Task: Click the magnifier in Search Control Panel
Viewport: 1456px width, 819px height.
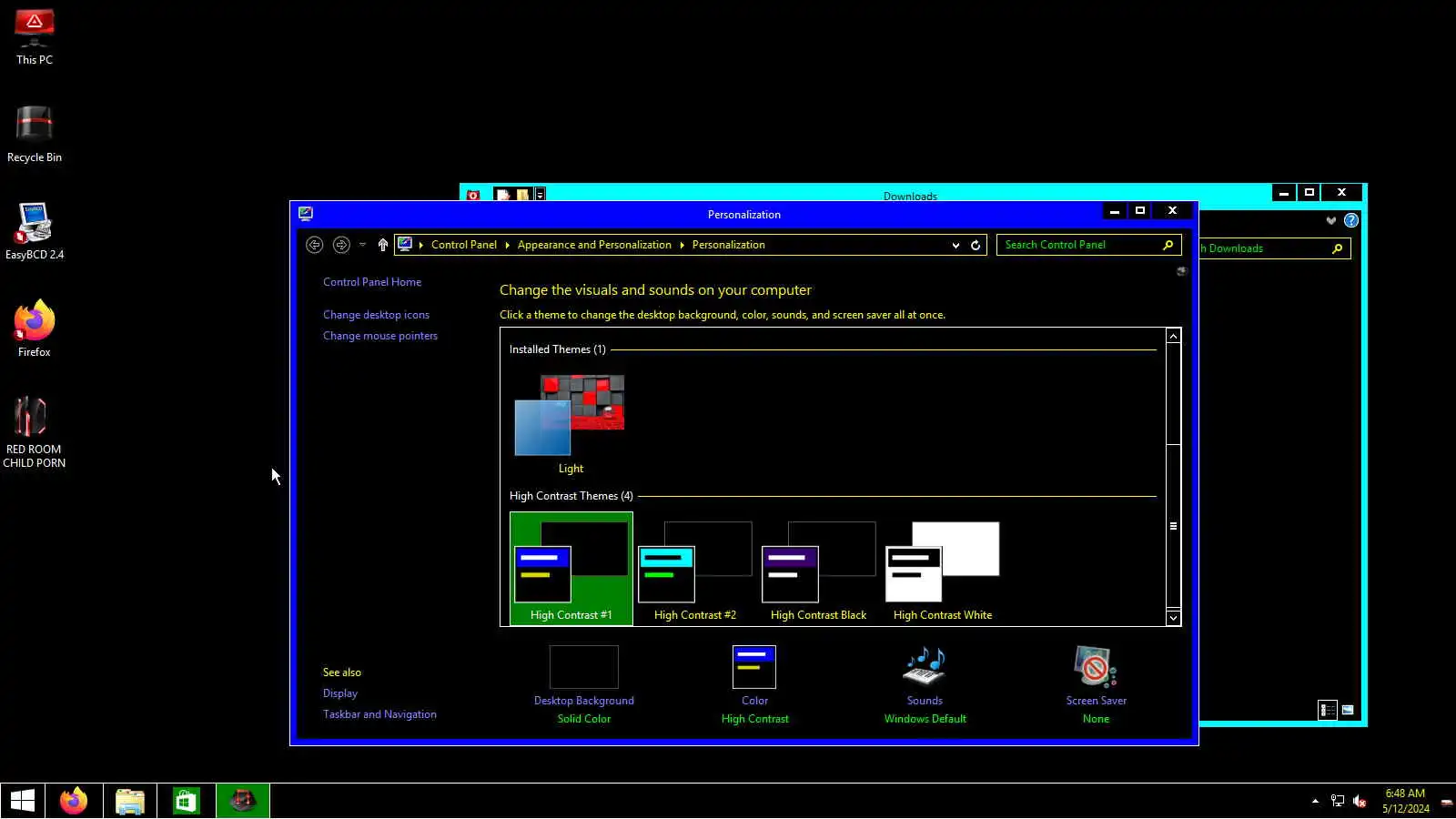Action: tap(1168, 245)
